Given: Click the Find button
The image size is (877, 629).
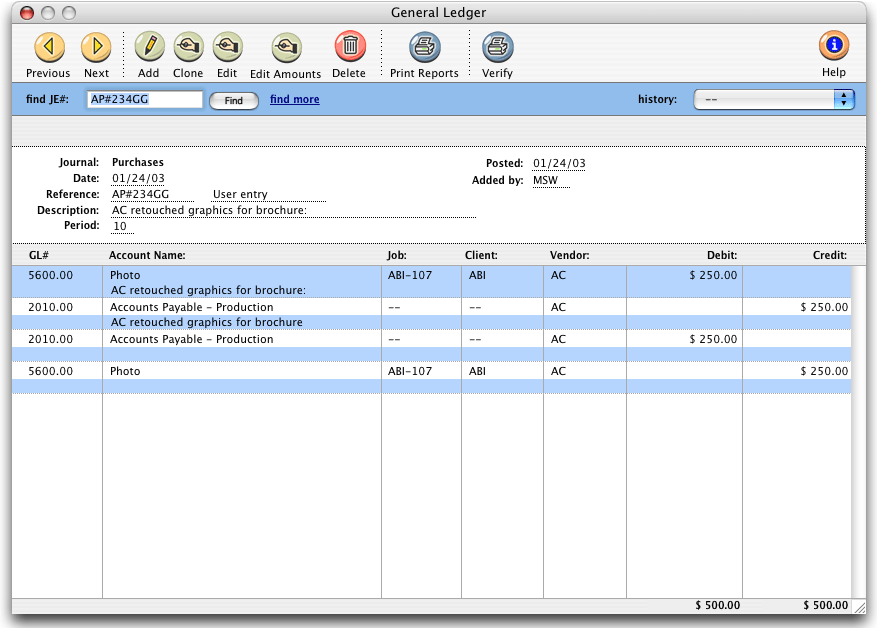Looking at the screenshot, I should [x=234, y=101].
